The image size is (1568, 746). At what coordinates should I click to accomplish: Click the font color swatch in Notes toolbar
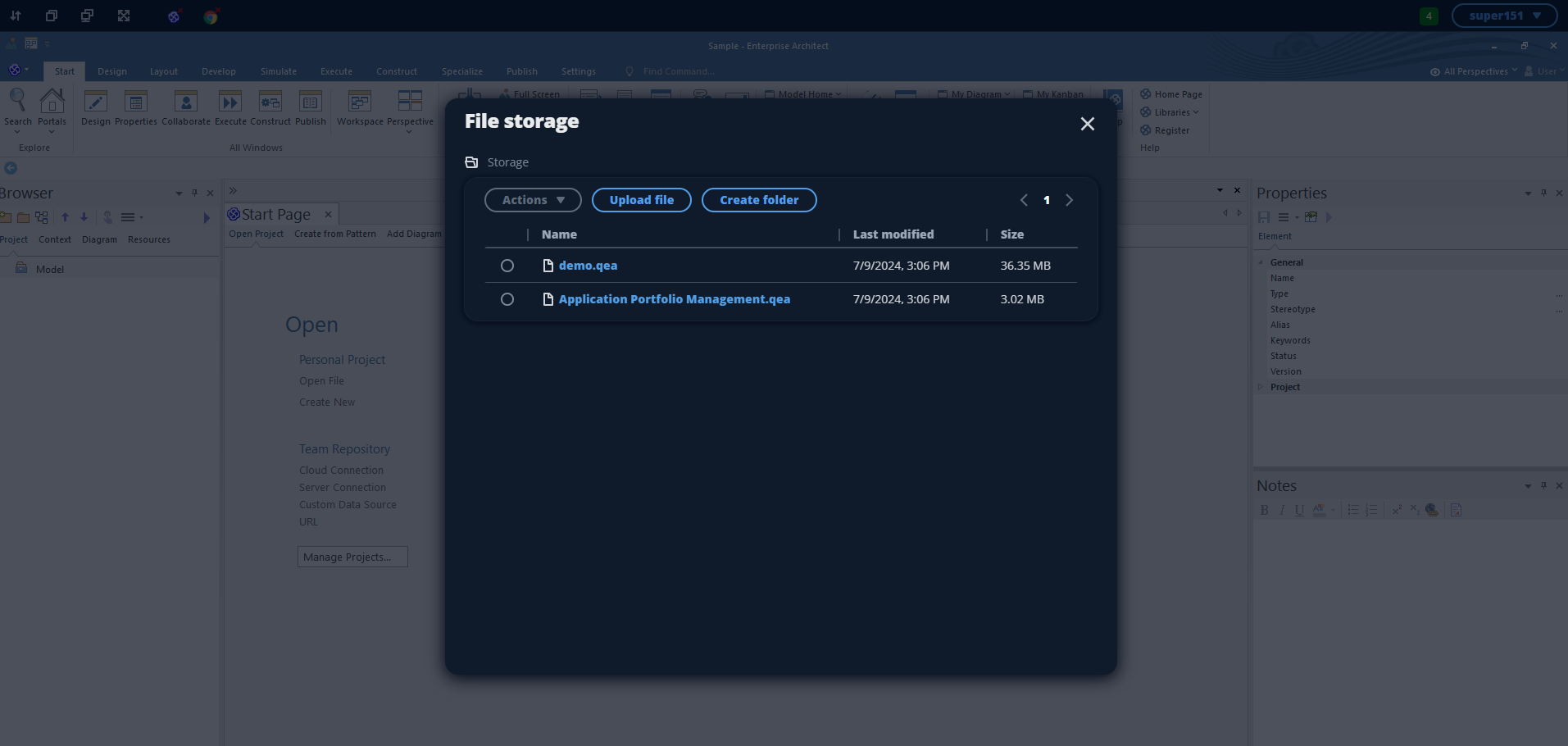(1319, 510)
